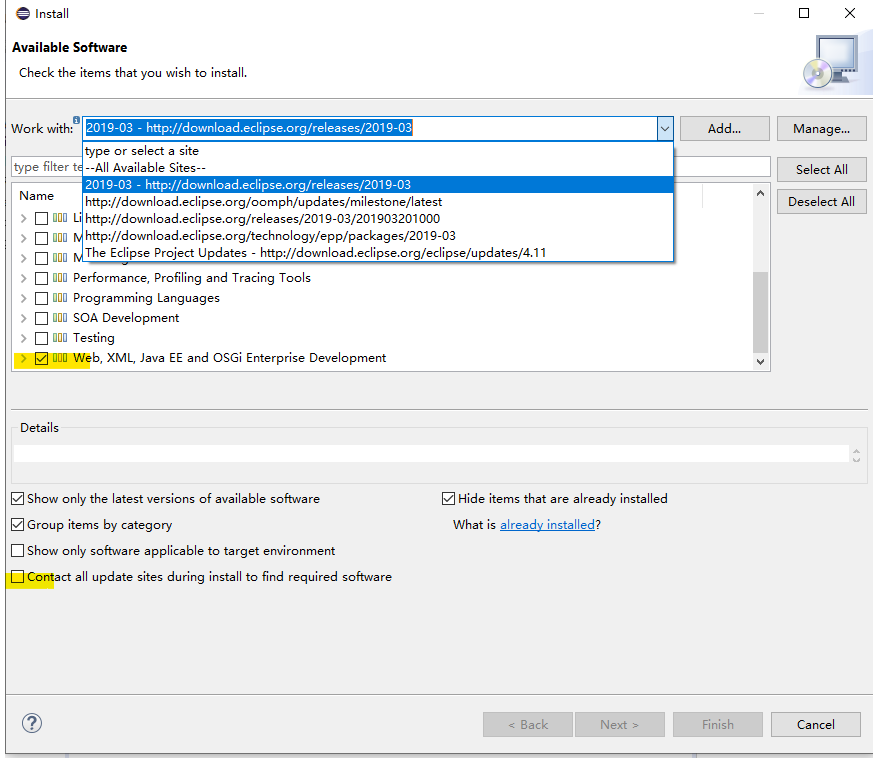Expand the SOA Development node
This screenshot has height=758, width=873.
[23, 318]
